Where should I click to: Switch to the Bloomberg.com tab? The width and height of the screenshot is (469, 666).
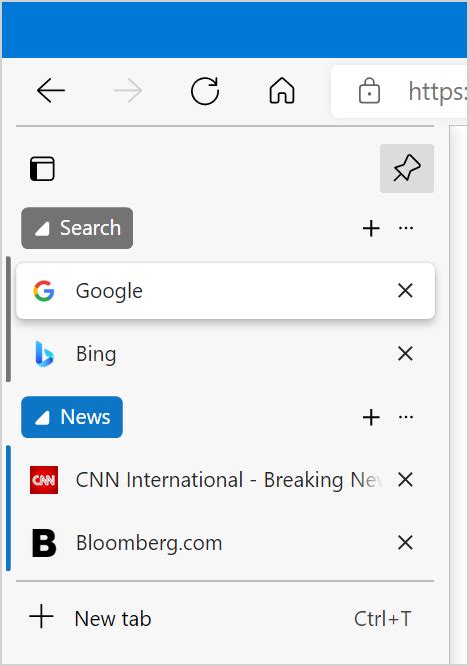click(x=225, y=543)
